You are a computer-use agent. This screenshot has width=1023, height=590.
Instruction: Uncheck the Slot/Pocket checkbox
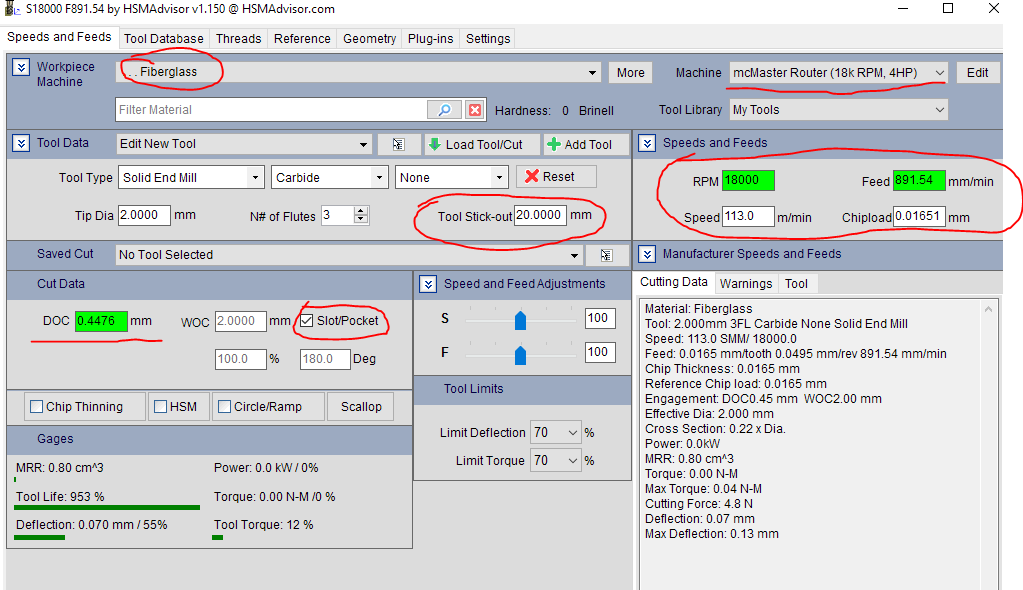point(307,321)
